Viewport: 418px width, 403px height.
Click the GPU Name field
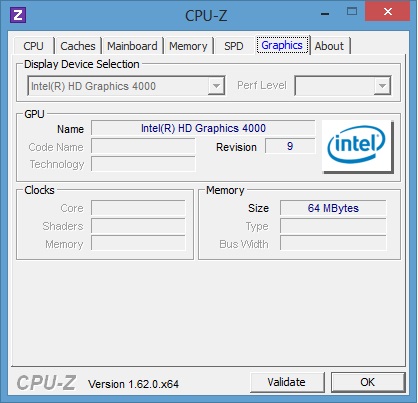pyautogui.click(x=203, y=128)
